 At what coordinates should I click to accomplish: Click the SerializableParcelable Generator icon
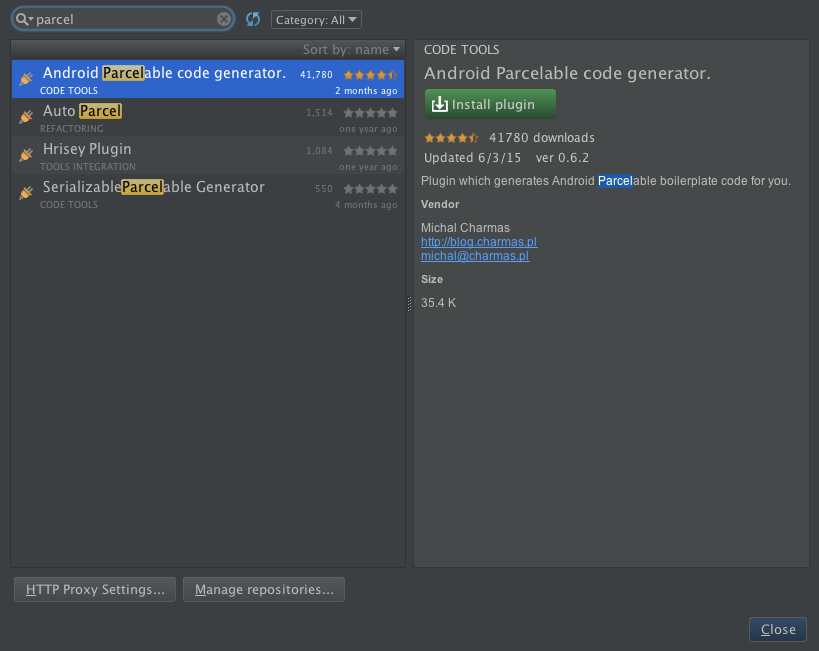(x=24, y=193)
